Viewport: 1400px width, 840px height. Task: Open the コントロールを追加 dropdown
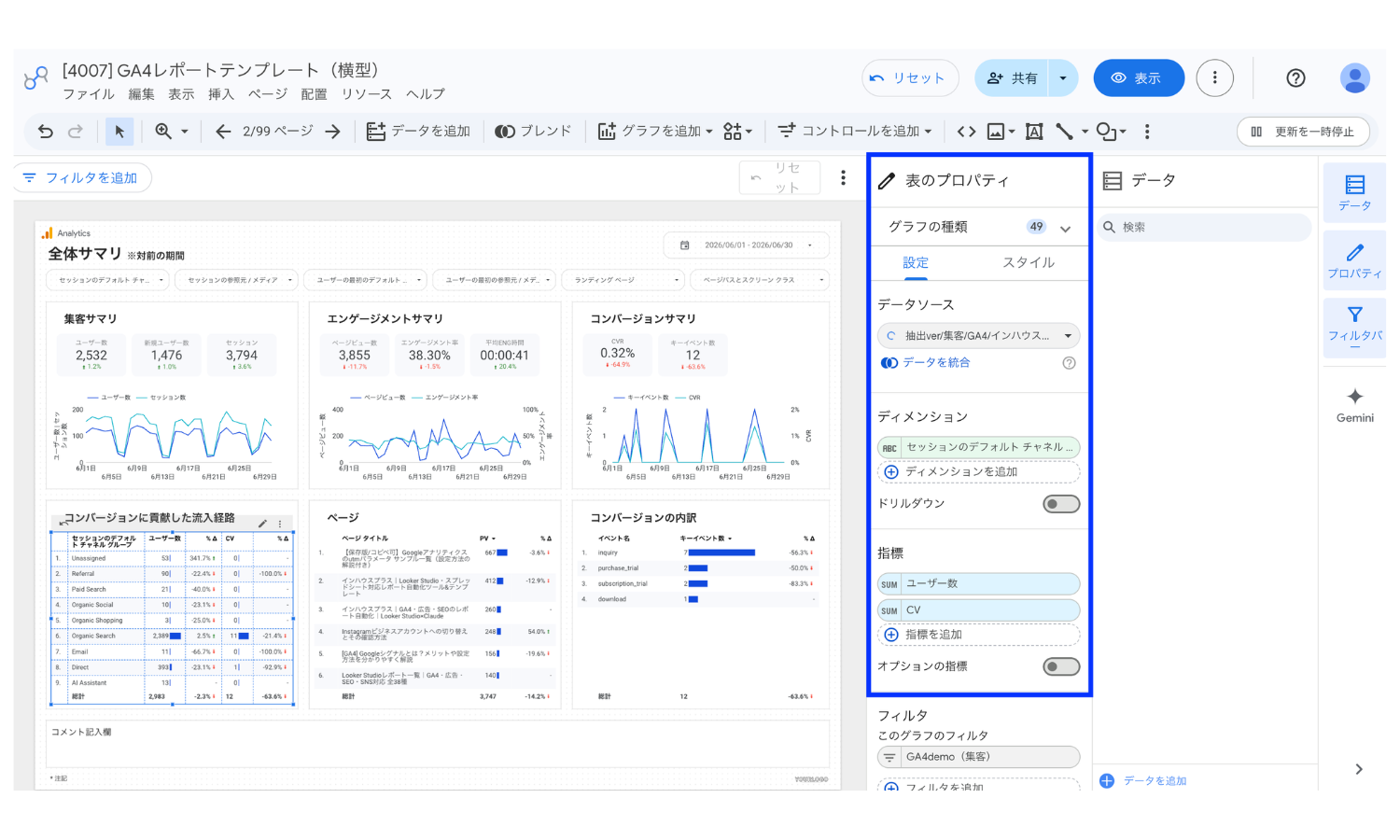854,132
